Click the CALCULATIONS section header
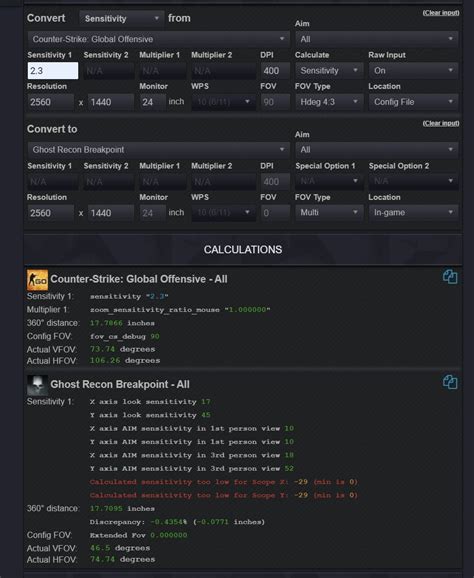 [243, 250]
